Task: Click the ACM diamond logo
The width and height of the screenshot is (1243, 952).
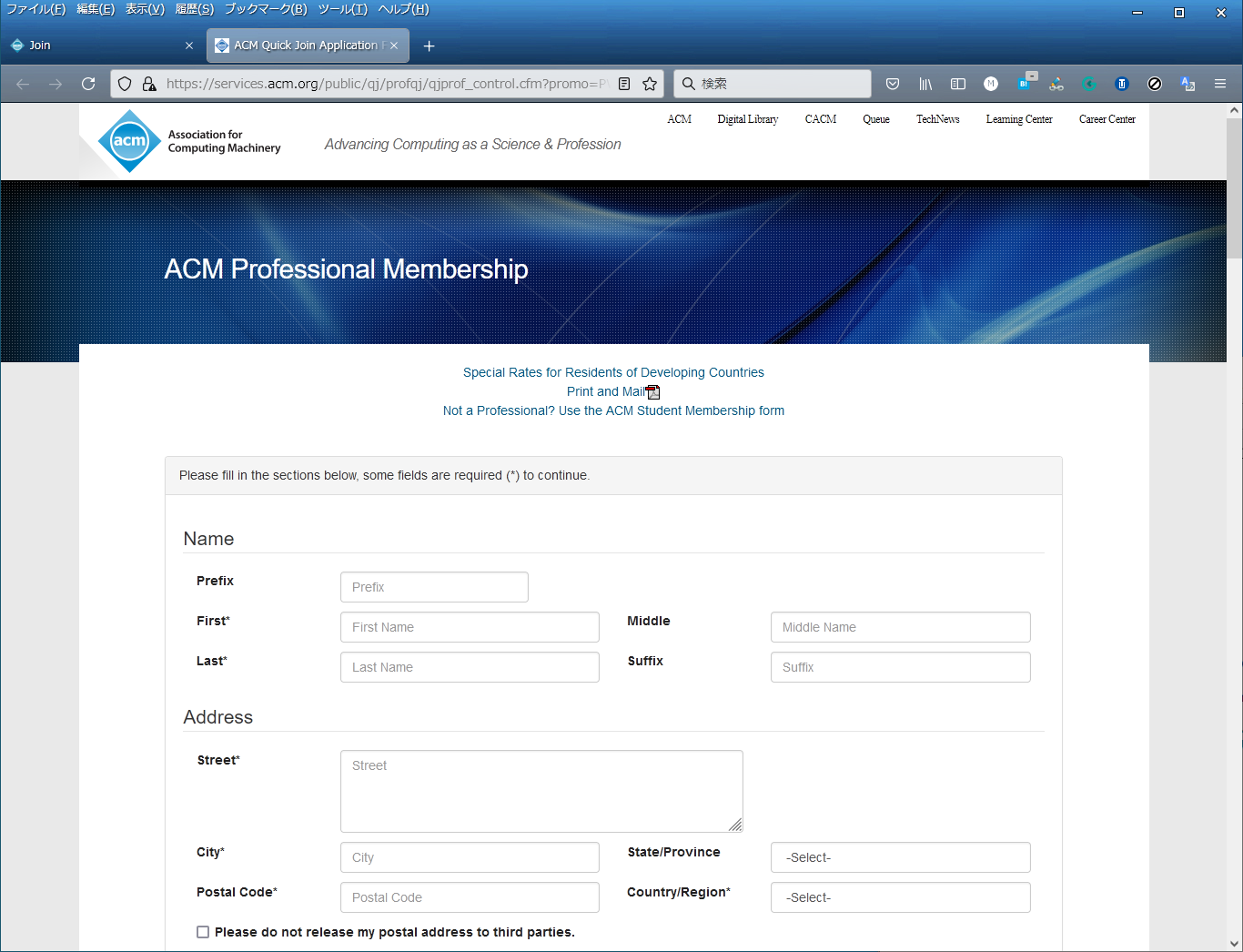Action: (x=129, y=141)
